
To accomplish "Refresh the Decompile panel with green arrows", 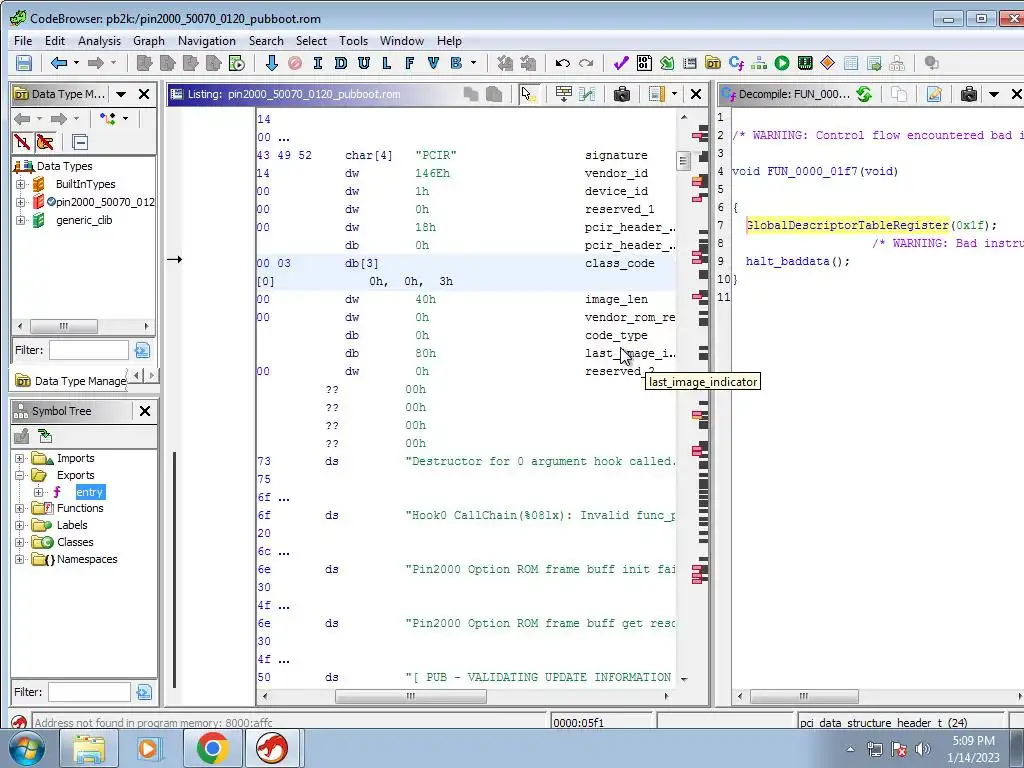I will point(864,94).
